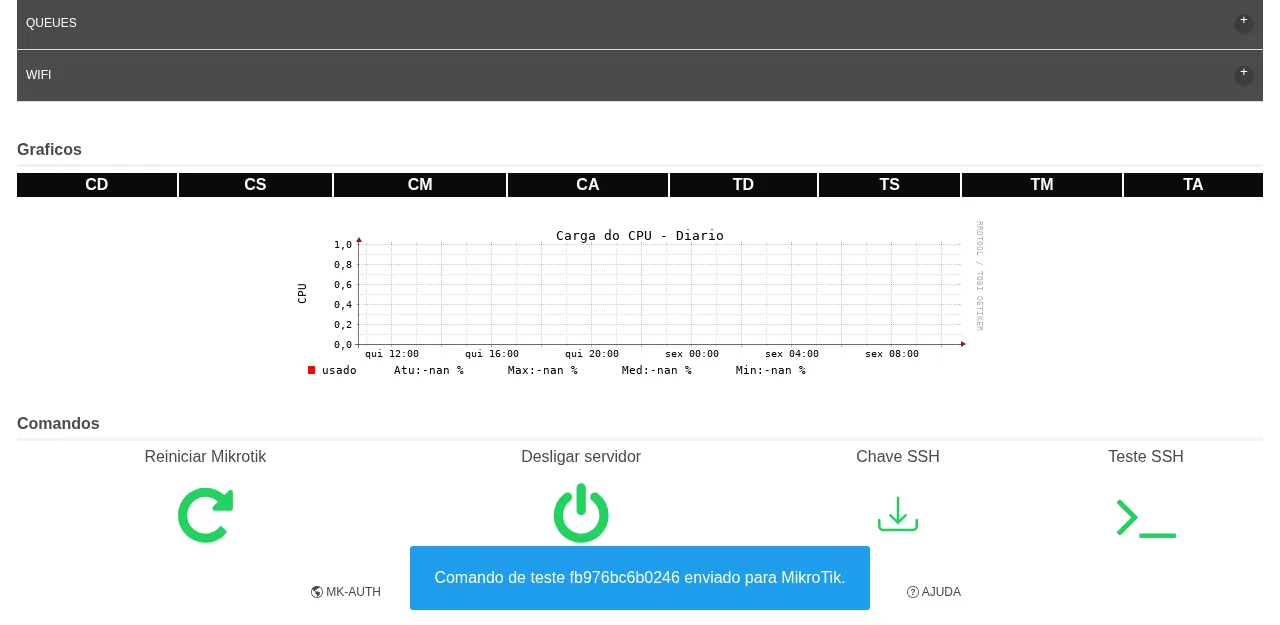Switch to the CS graph tab
Viewport: 1280px width, 625px height.
pyautogui.click(x=255, y=185)
